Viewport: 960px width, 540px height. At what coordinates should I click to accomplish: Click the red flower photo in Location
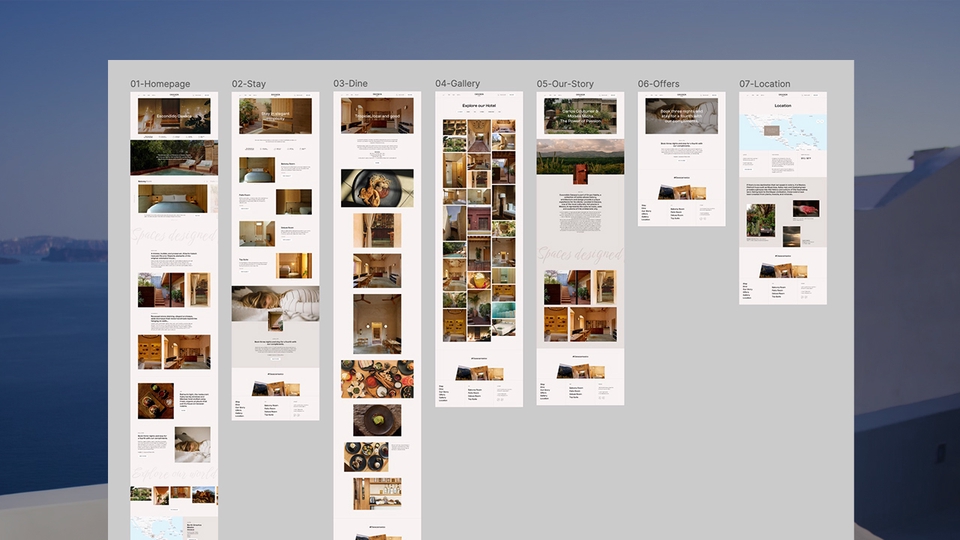click(x=805, y=209)
